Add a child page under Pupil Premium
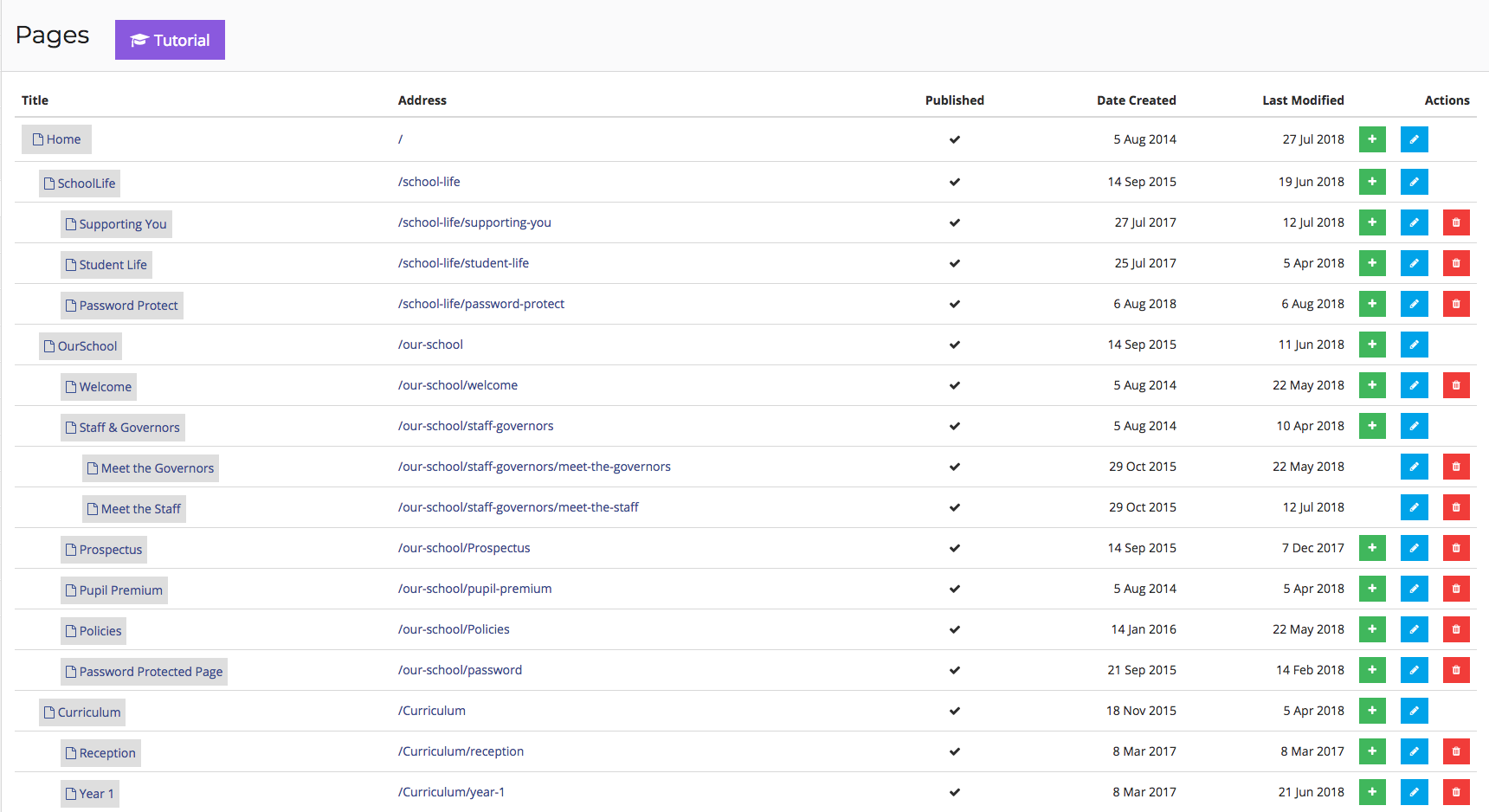The height and width of the screenshot is (812, 1489). 1372,589
